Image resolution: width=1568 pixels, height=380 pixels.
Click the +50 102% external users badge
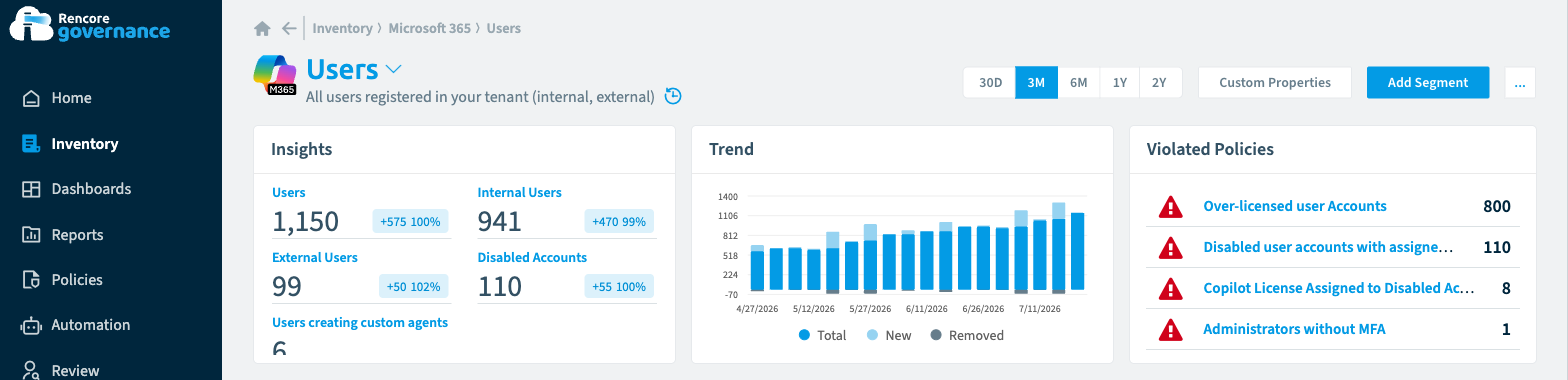pos(414,287)
